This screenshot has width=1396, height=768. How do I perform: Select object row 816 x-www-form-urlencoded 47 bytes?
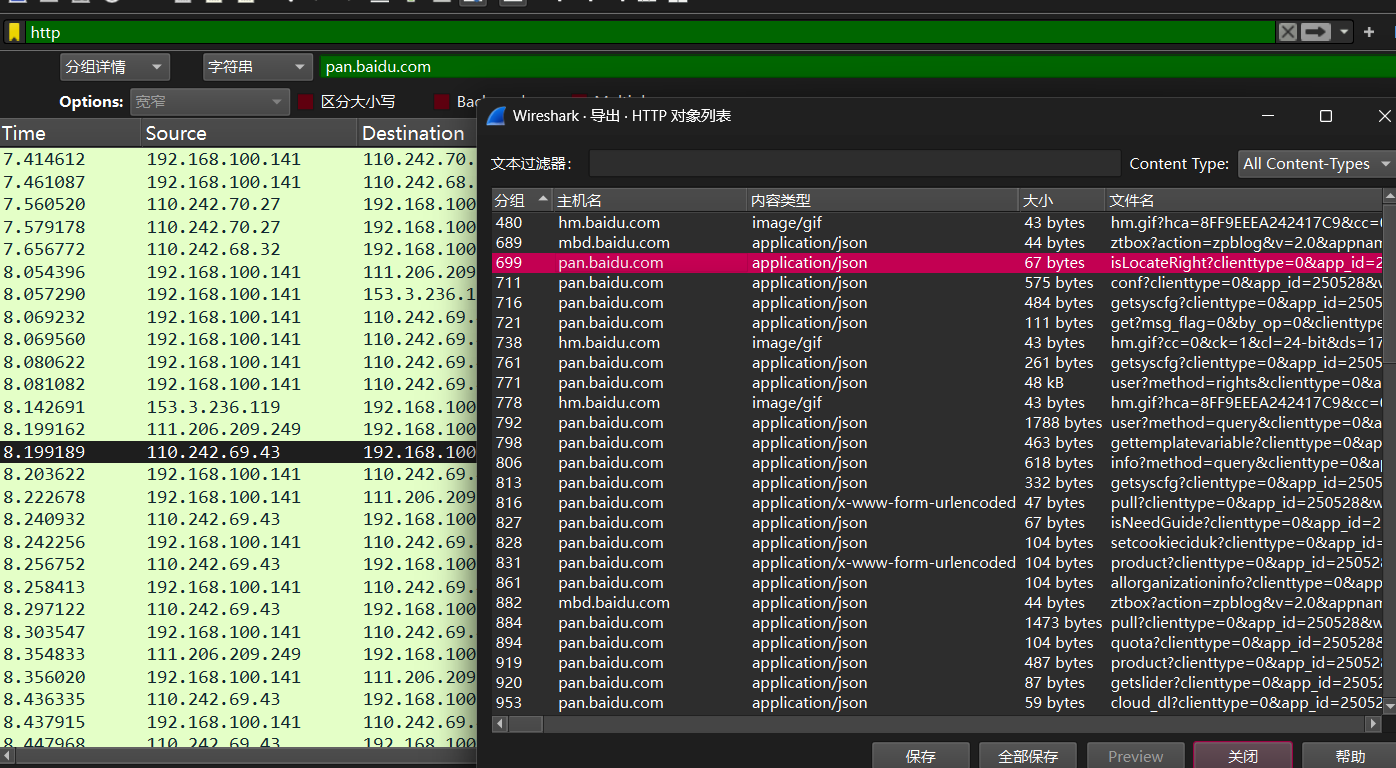[x=936, y=502]
